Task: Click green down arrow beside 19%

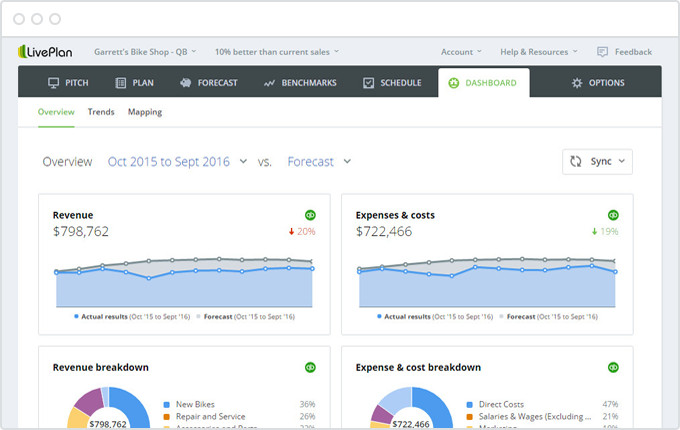Action: point(595,231)
